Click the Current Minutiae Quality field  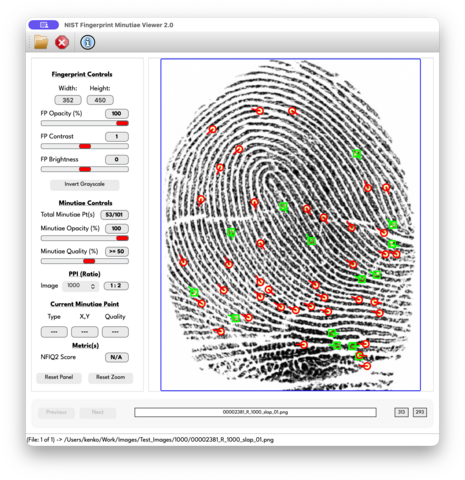(115, 332)
